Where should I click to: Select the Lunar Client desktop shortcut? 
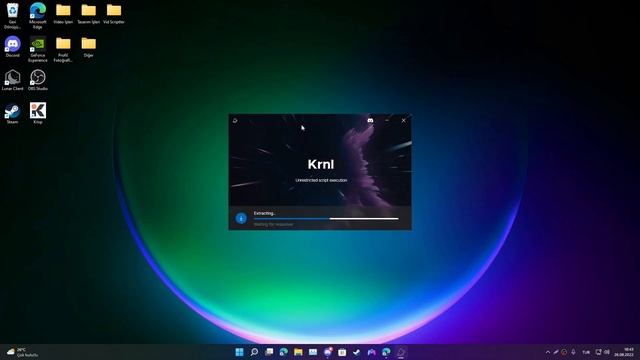coord(13,80)
